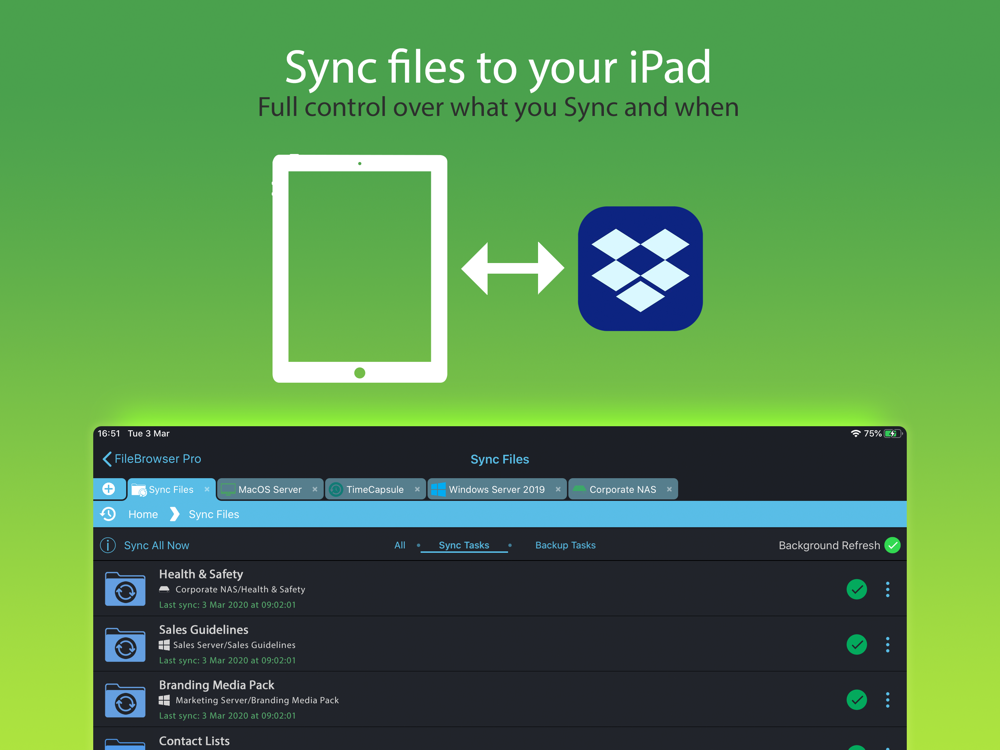Select the Sales Guidelines task title

point(203,629)
